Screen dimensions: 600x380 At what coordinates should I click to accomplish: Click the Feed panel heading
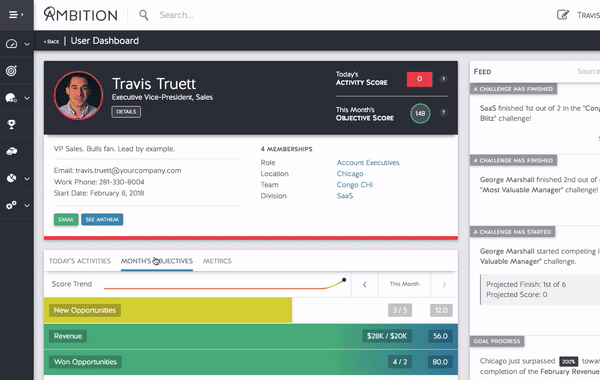482,72
